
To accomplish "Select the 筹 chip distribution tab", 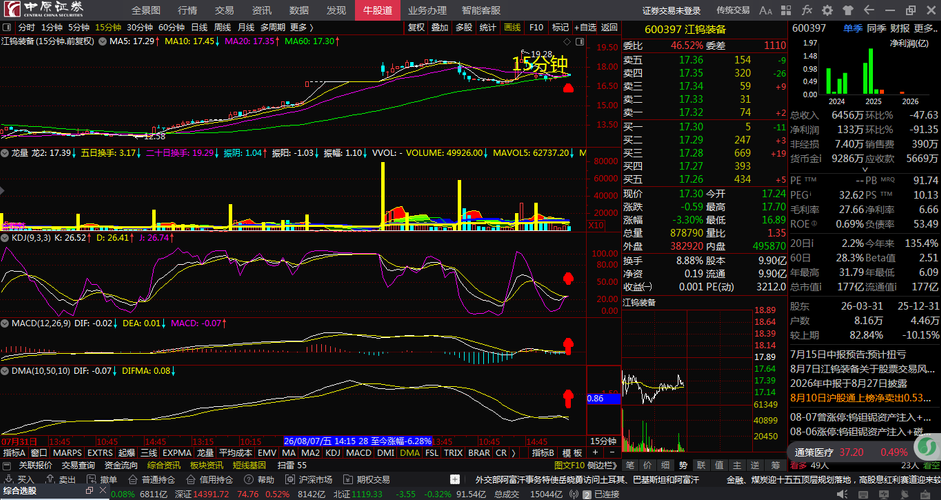I will (775, 465).
